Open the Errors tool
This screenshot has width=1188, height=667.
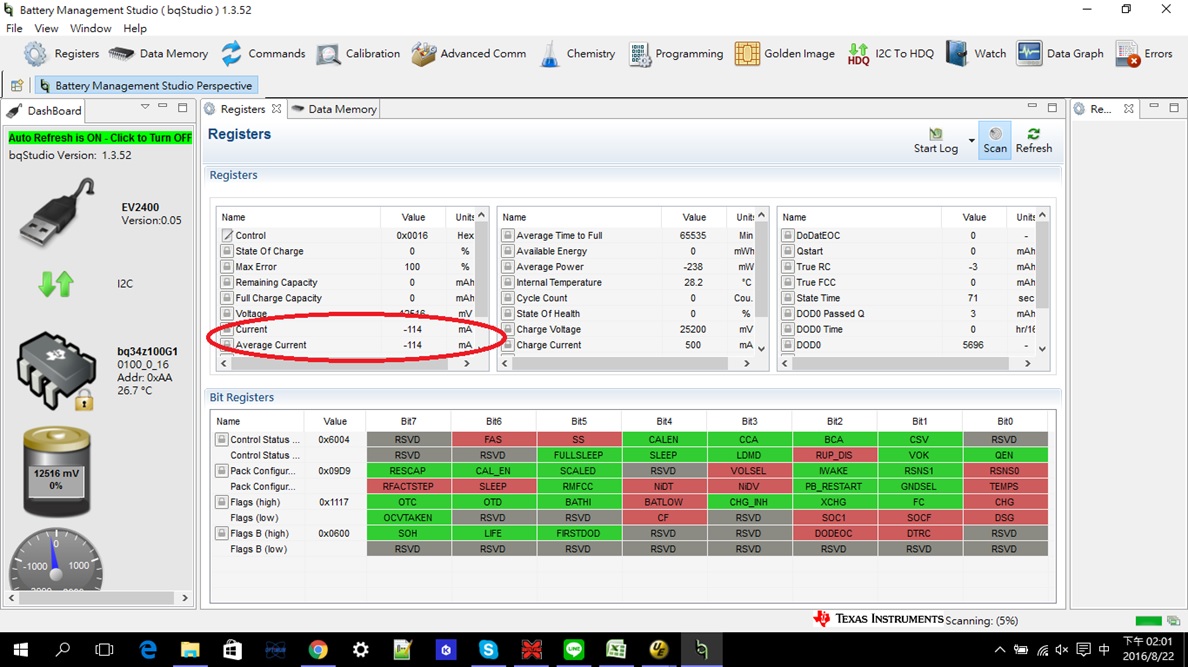[1143, 54]
